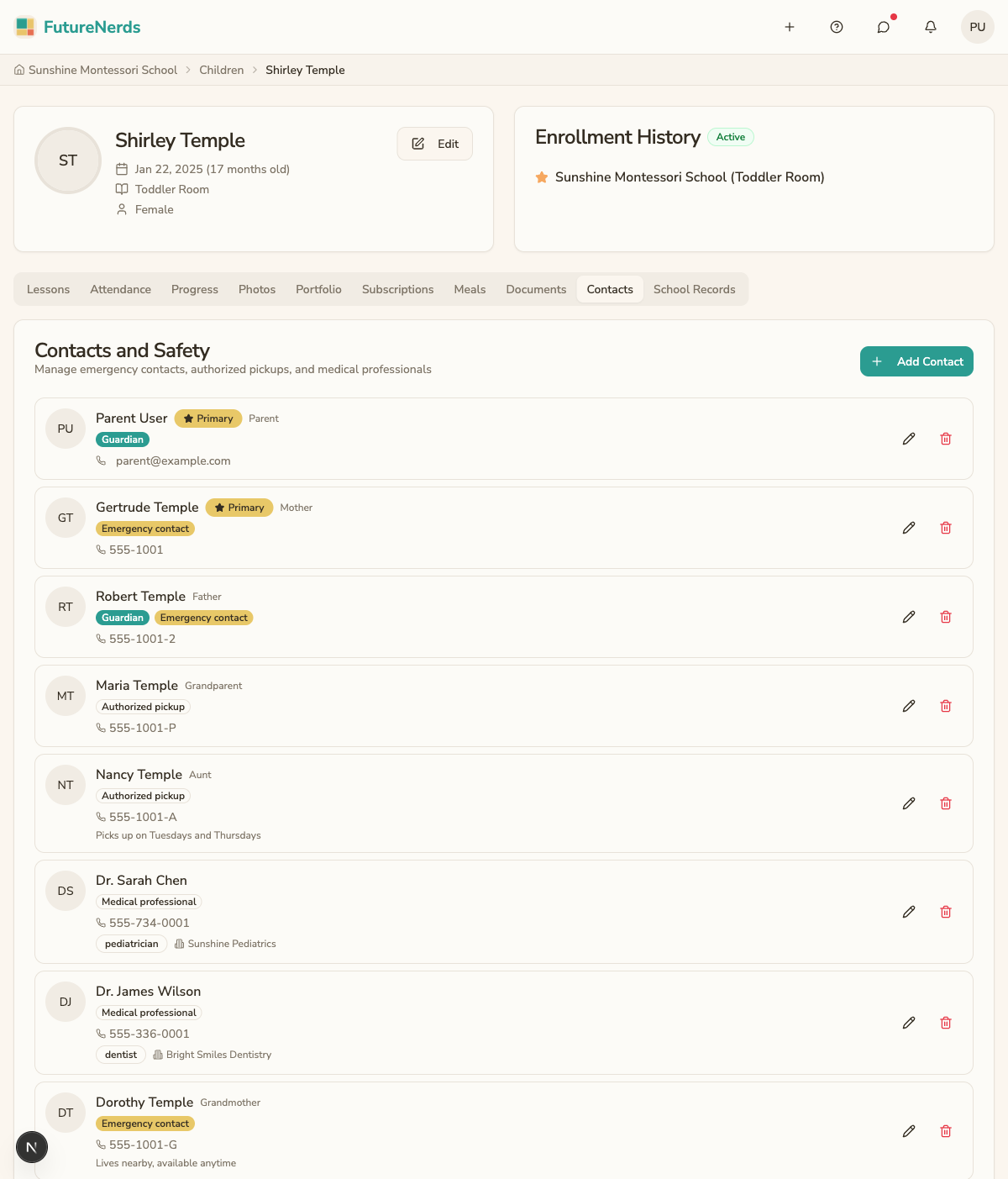Image resolution: width=1008 pixels, height=1179 pixels.
Task: Click Authorized pickup badge on Maria Temple
Action: 144,707
